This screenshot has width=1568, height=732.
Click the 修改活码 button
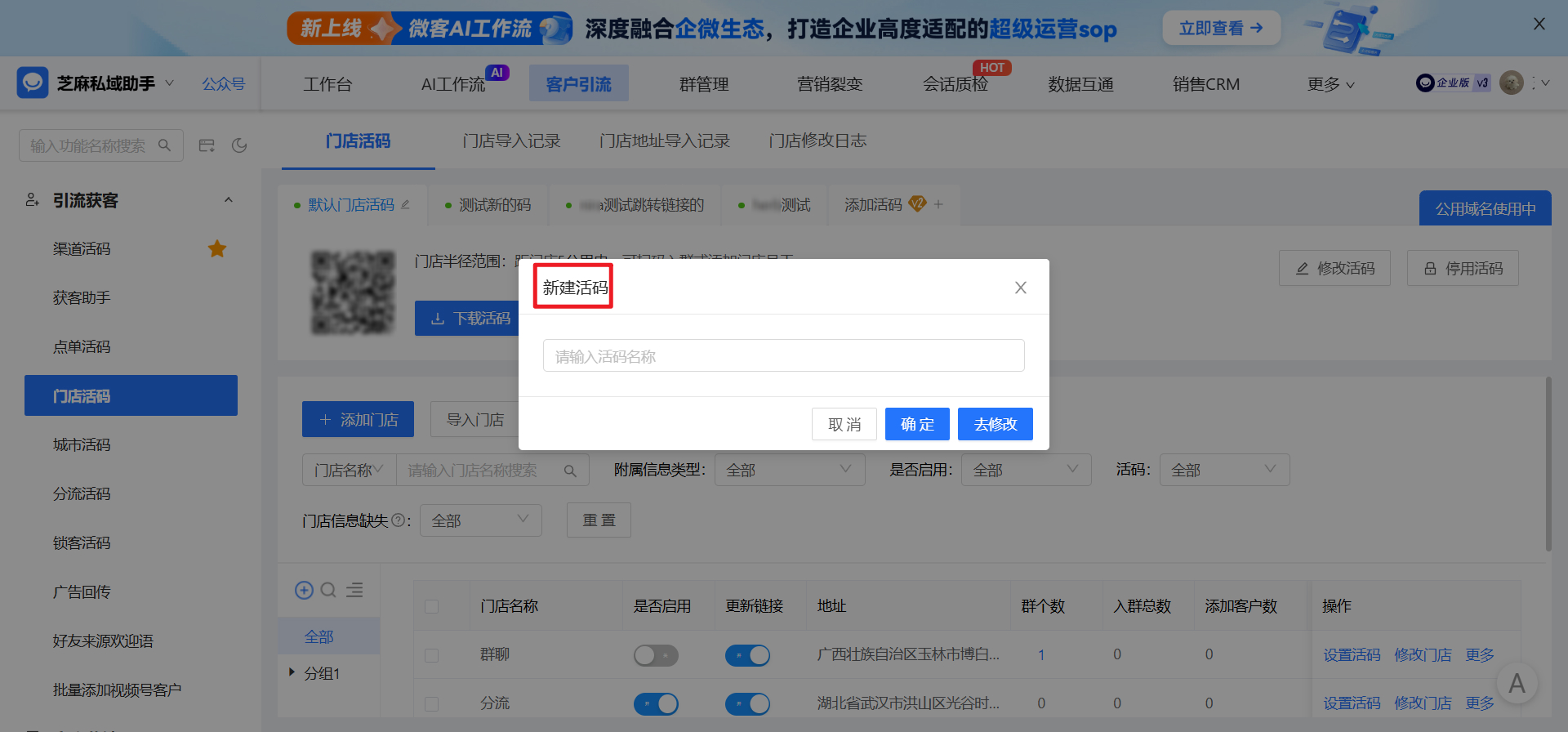1334,268
